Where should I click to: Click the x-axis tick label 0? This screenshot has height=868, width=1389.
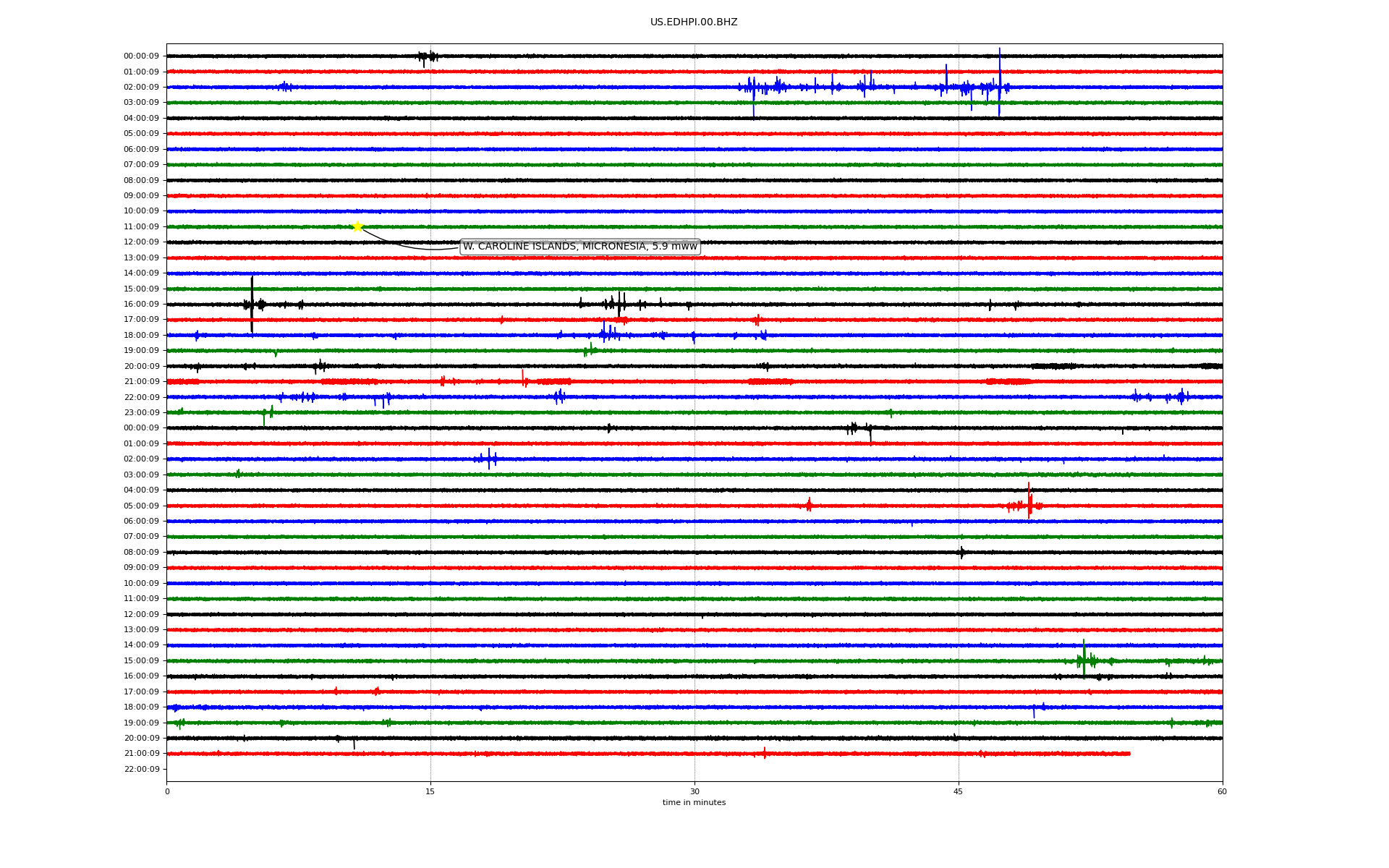point(167,791)
